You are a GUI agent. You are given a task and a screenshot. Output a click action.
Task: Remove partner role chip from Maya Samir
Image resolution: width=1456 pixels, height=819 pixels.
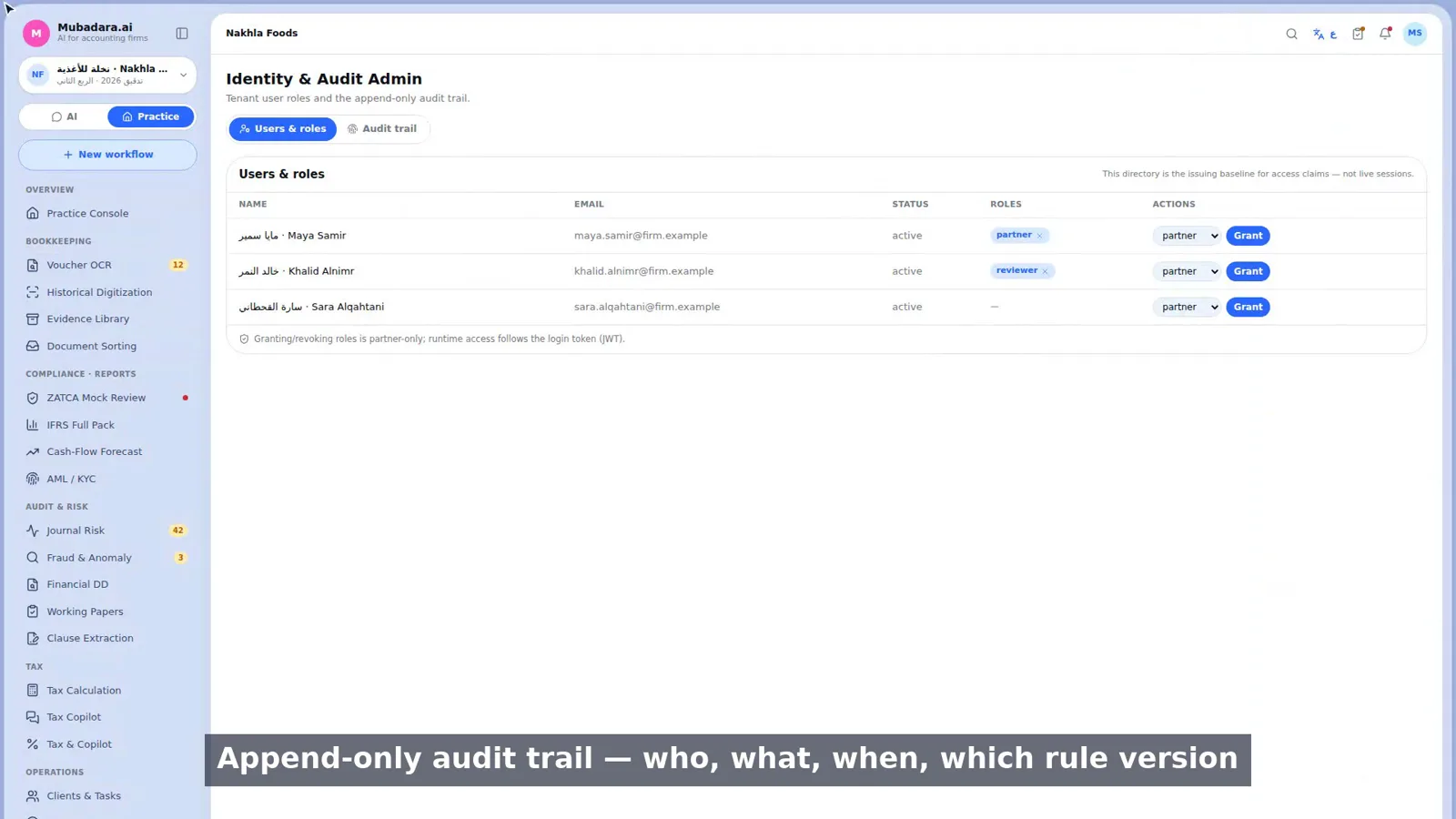(x=1039, y=236)
